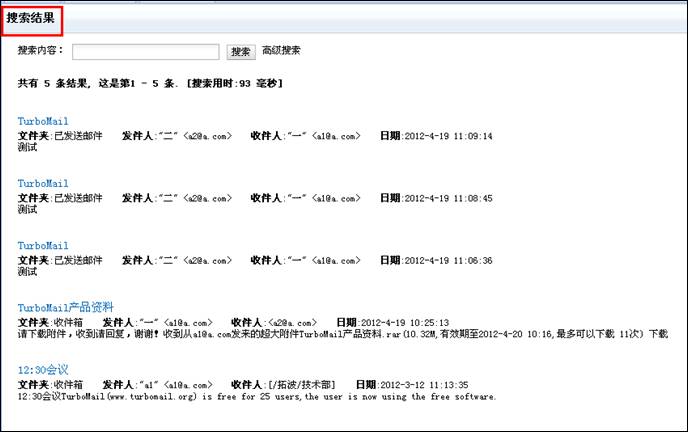Click the 搜索内容 label
Viewport: 688px width, 432px height.
point(41,51)
